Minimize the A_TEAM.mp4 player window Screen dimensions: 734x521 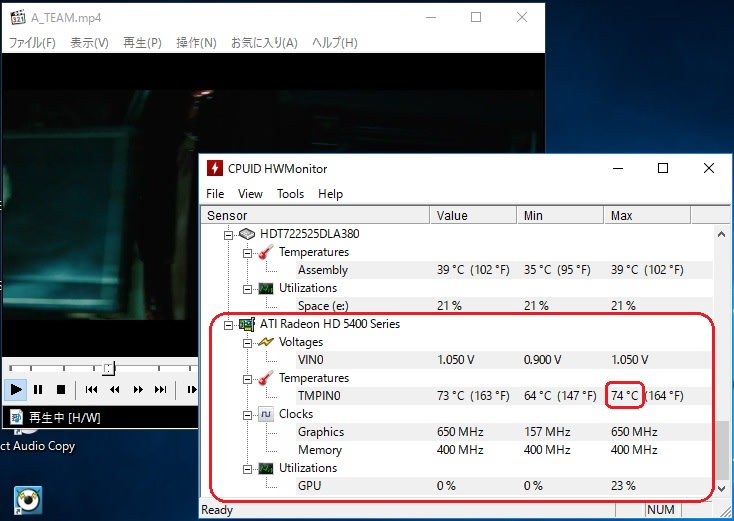pos(431,18)
